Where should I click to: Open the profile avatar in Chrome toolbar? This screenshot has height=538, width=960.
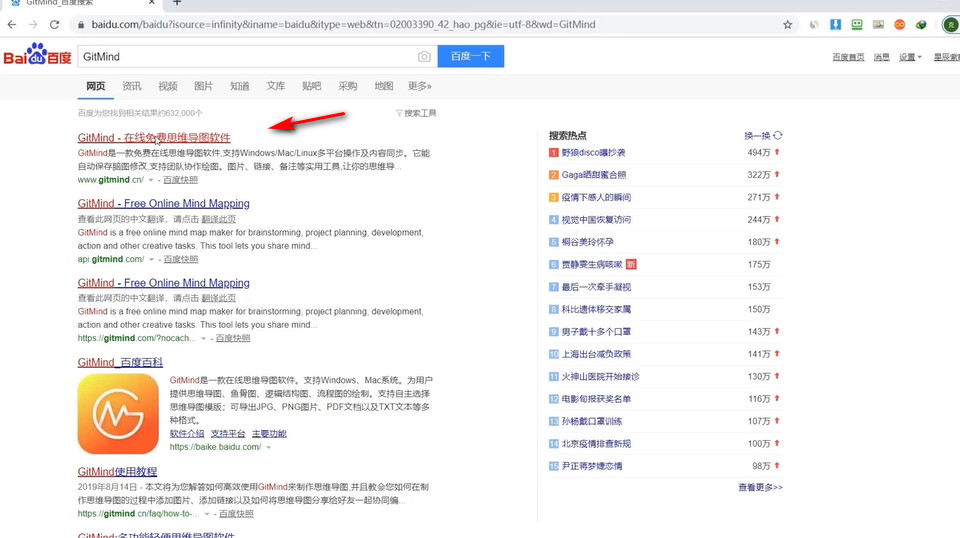pos(951,24)
